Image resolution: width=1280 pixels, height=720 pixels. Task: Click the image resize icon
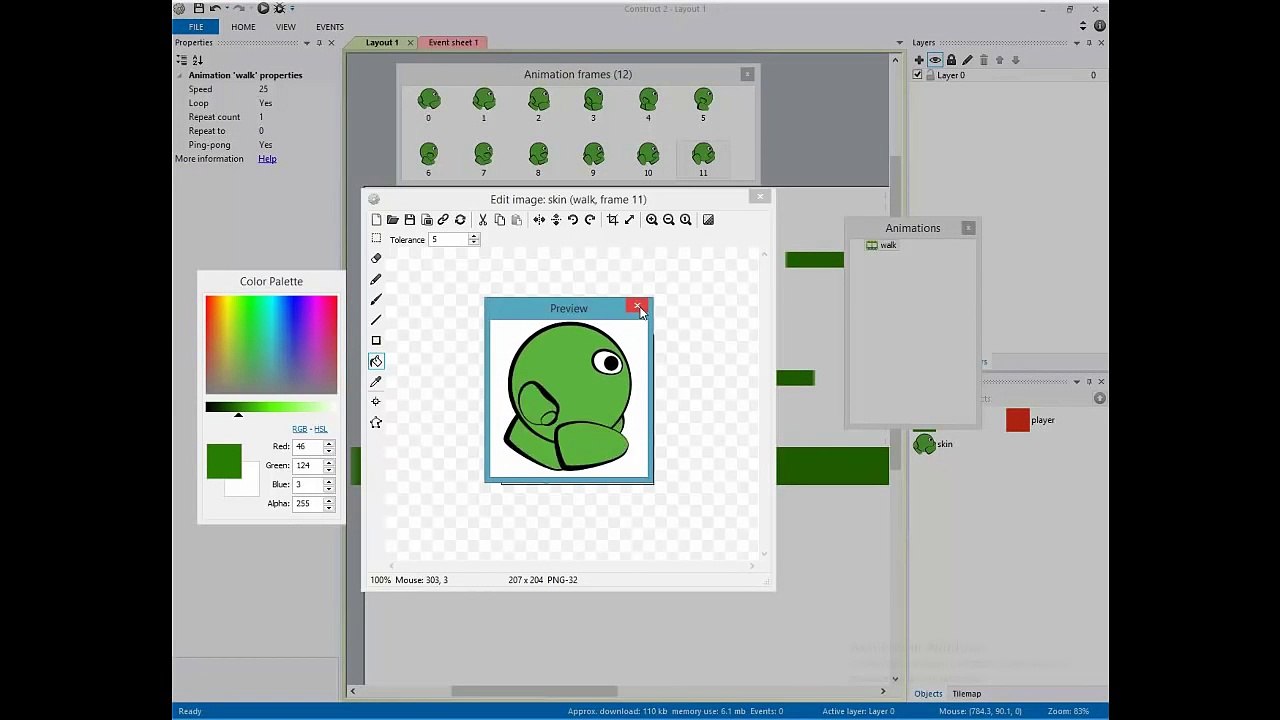tap(629, 220)
